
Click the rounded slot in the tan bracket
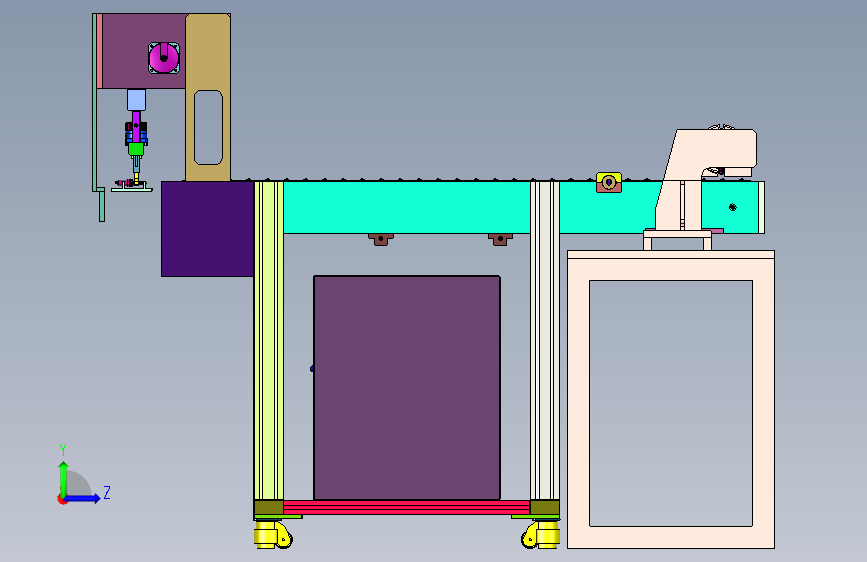point(208,128)
